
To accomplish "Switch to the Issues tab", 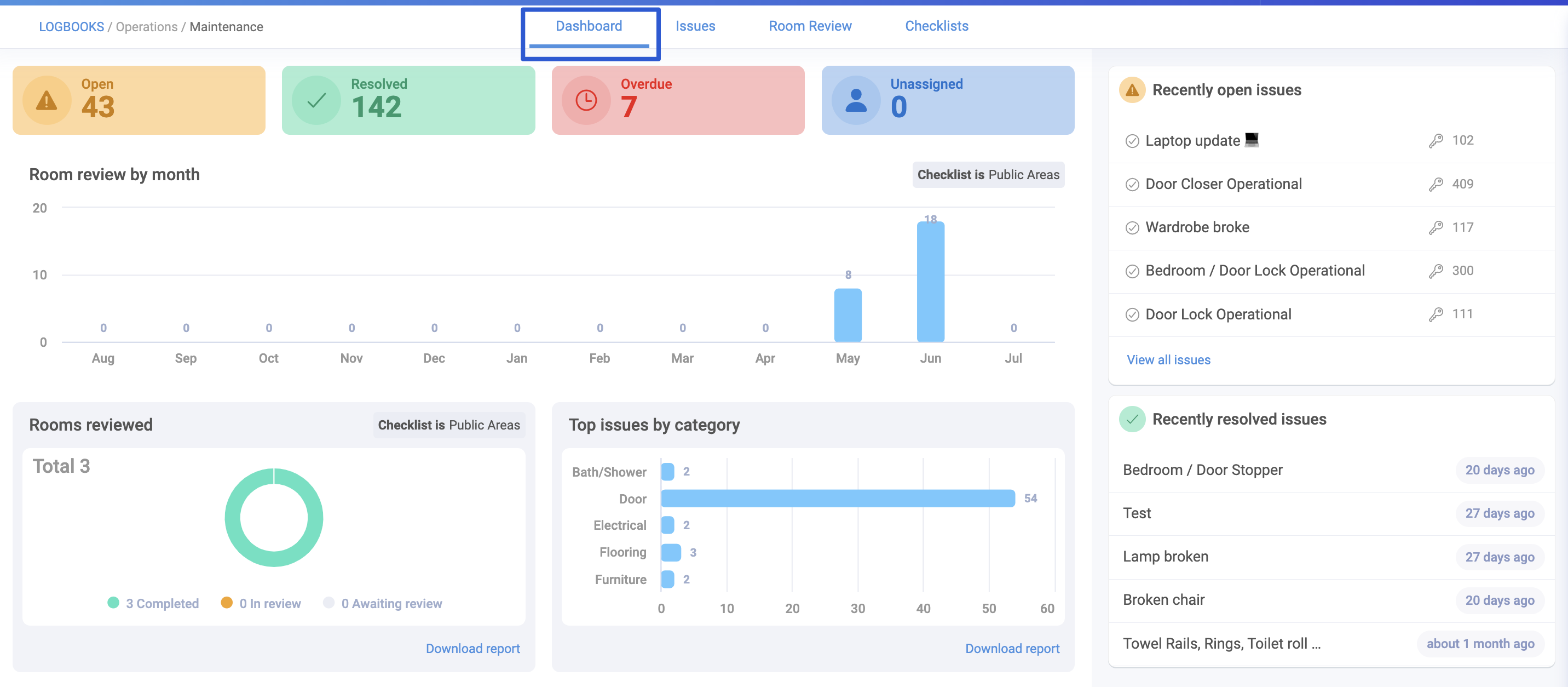I will 697,25.
